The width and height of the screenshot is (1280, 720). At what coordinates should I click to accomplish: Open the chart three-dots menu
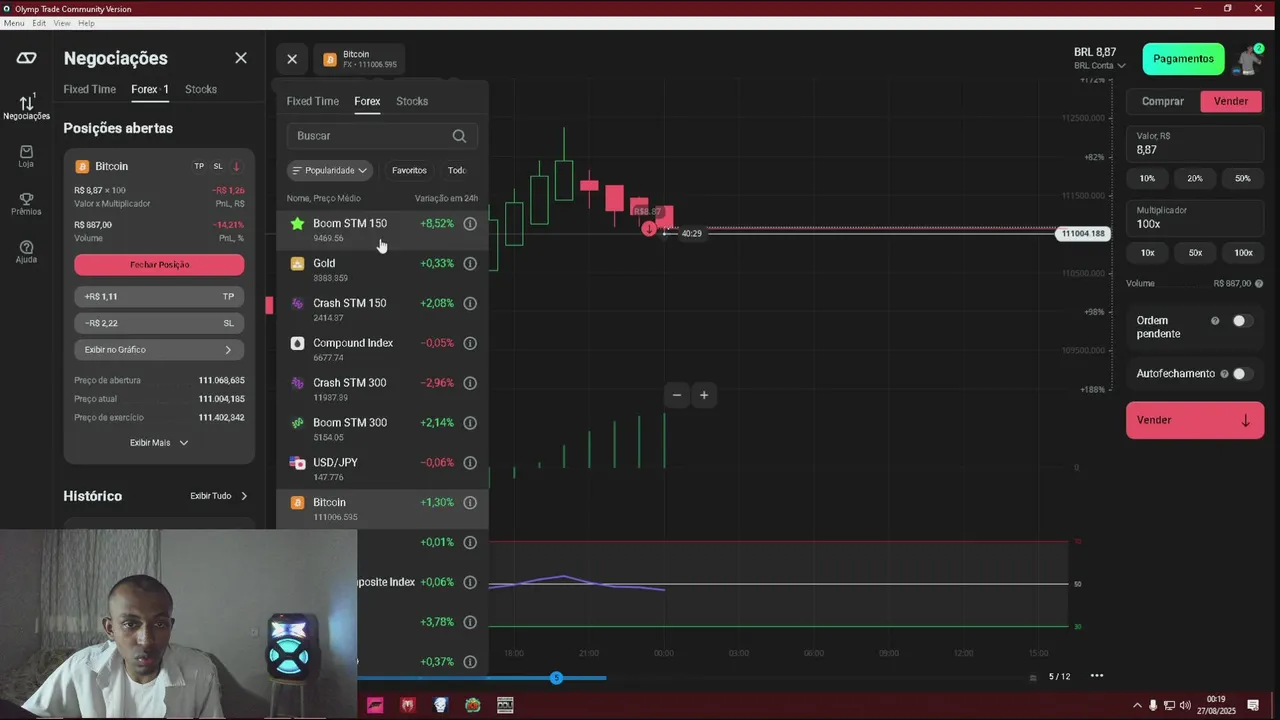click(x=1097, y=676)
